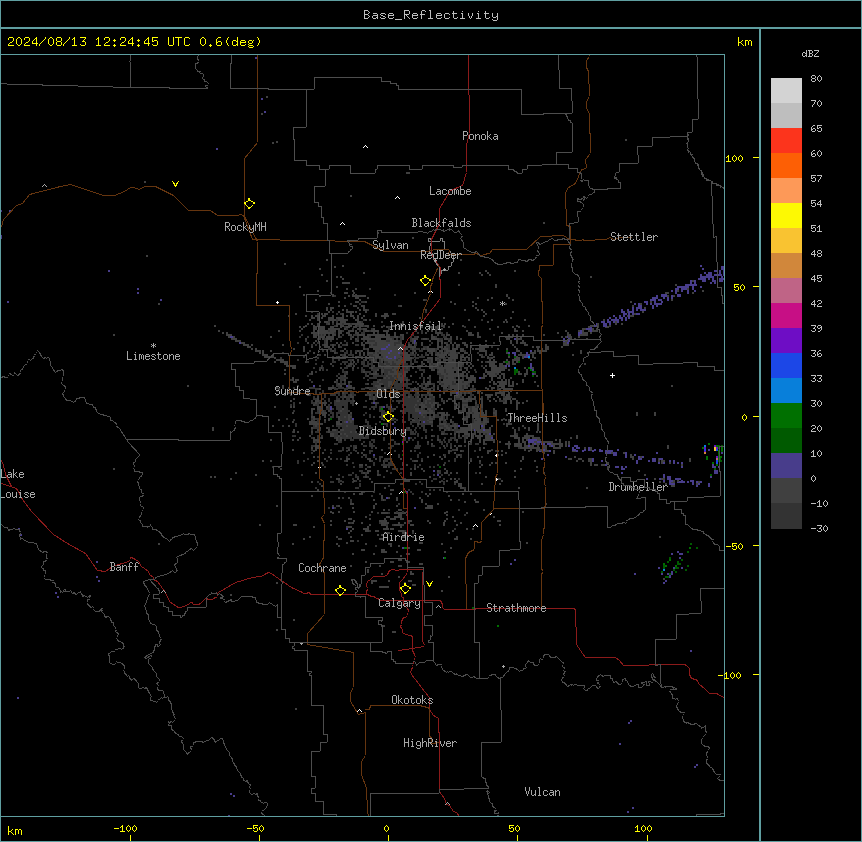Click the Banff label
The height and width of the screenshot is (842, 862).
(124, 567)
